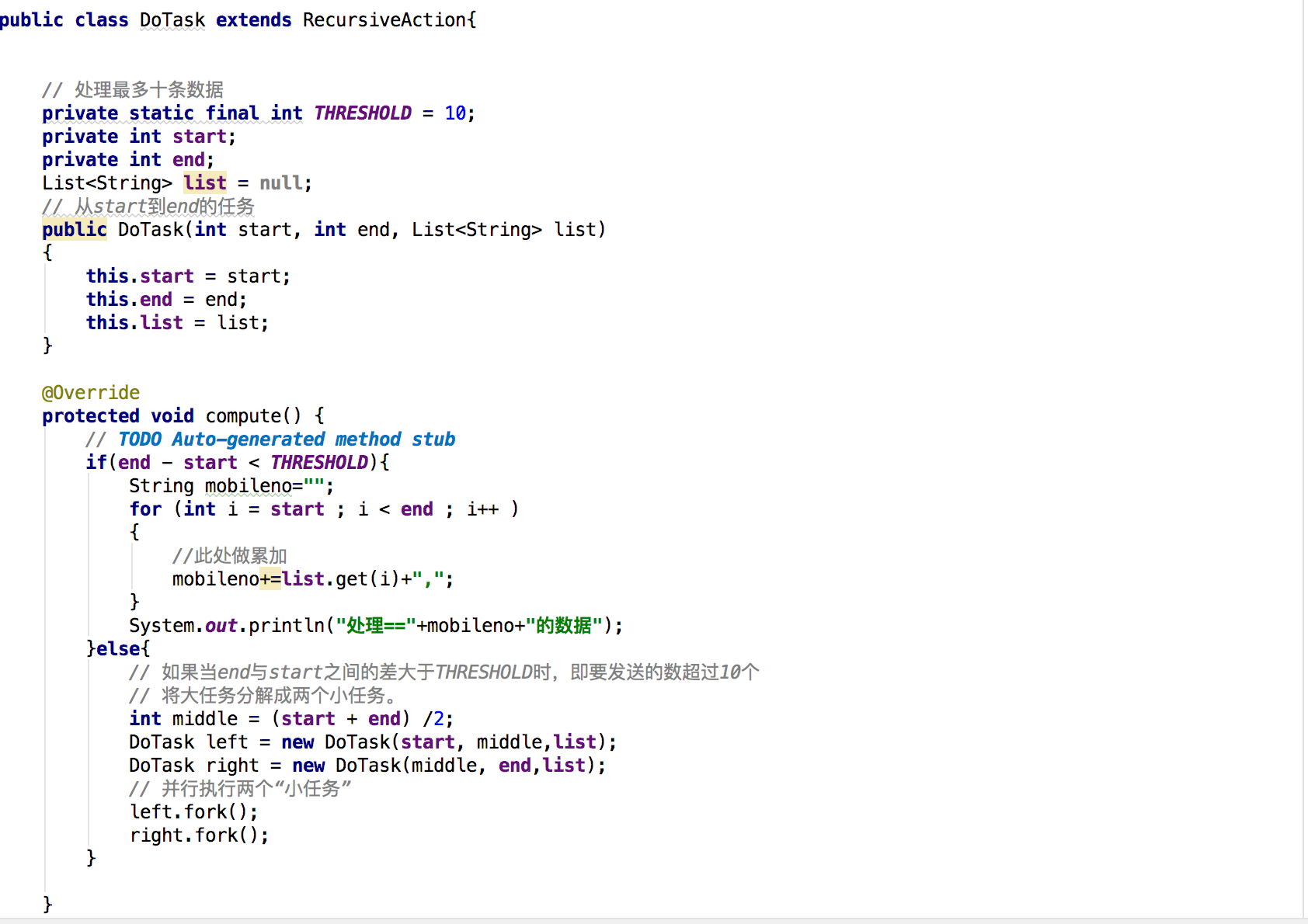Click the highlighted '+=' operator
The height and width of the screenshot is (924, 1308).
point(270,579)
